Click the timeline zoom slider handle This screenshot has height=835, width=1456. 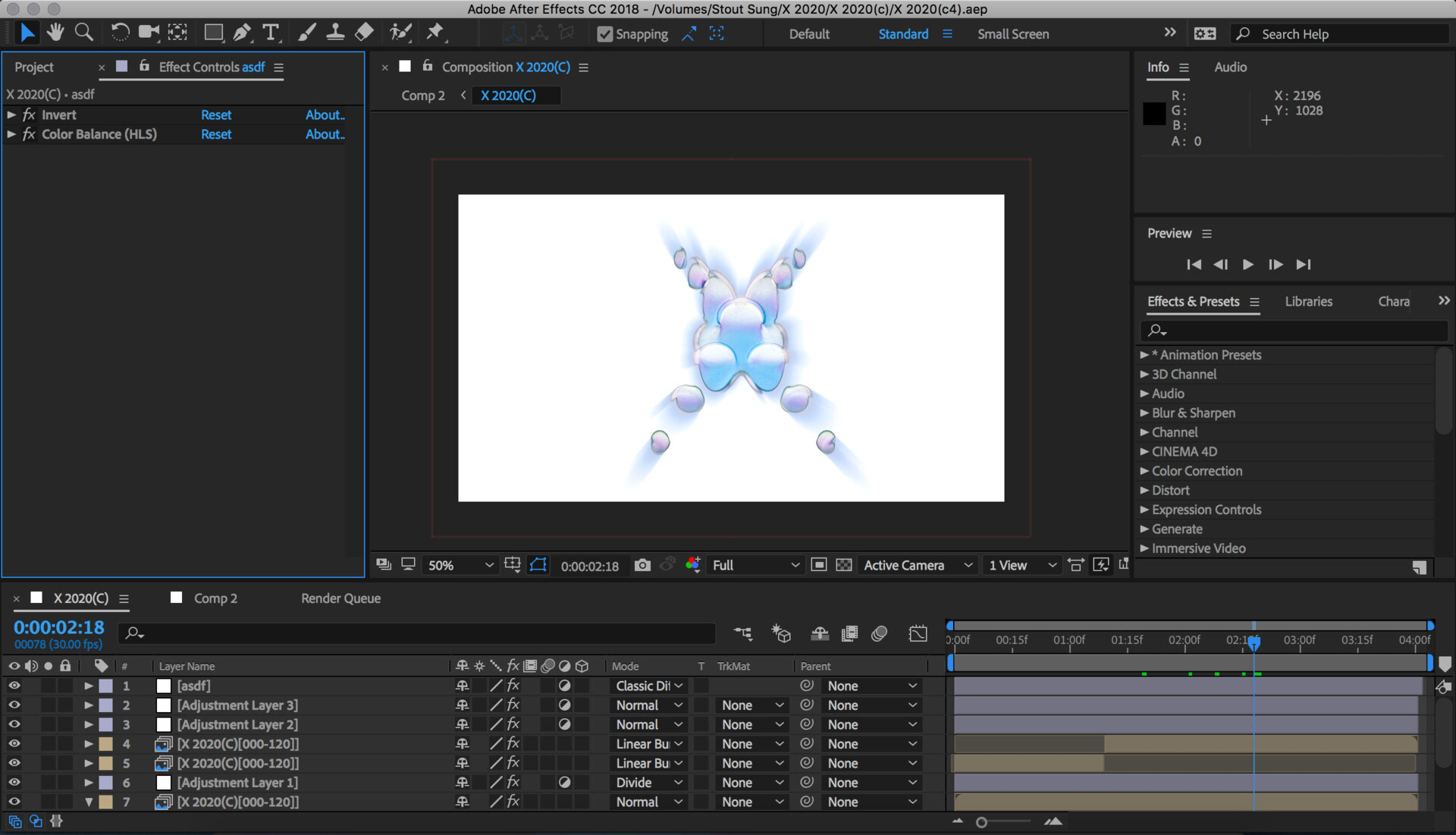click(x=981, y=822)
